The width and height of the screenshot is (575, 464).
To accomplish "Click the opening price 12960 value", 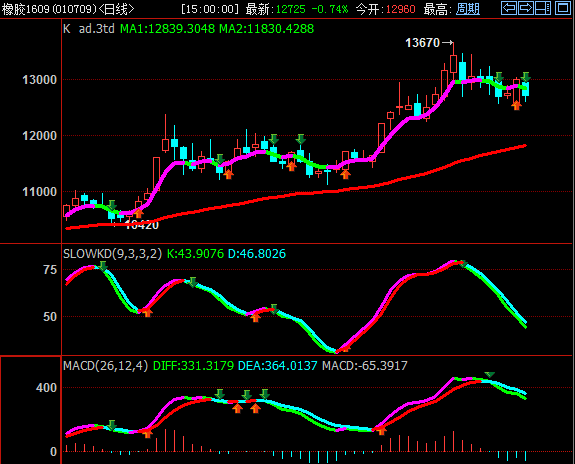I will coord(400,9).
